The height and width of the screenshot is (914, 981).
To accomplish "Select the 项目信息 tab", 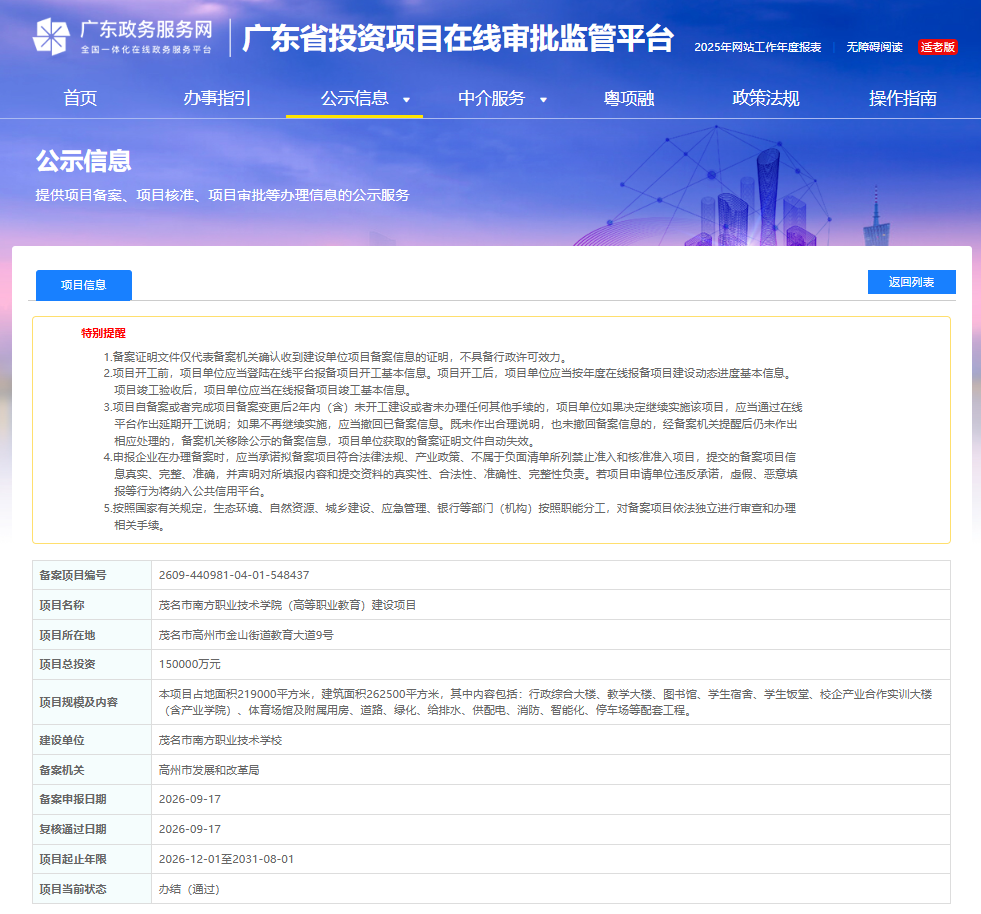I will tap(84, 285).
